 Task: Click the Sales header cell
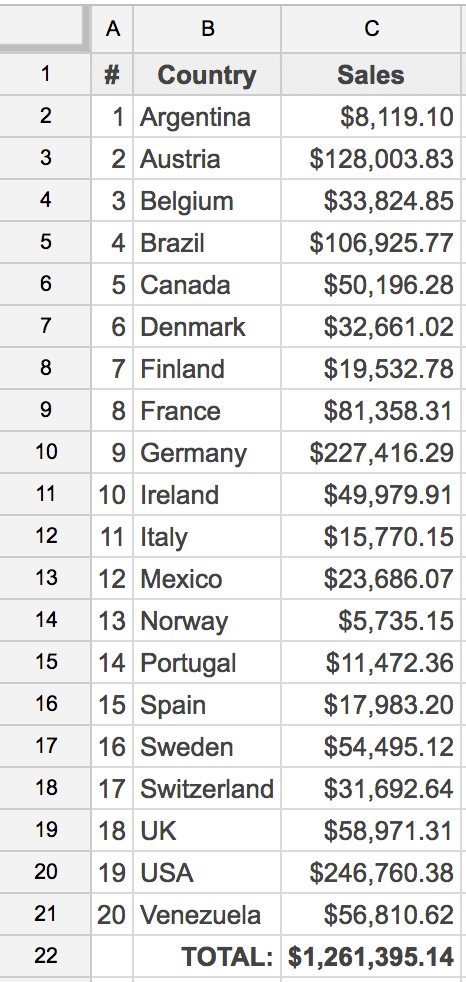[x=371, y=75]
